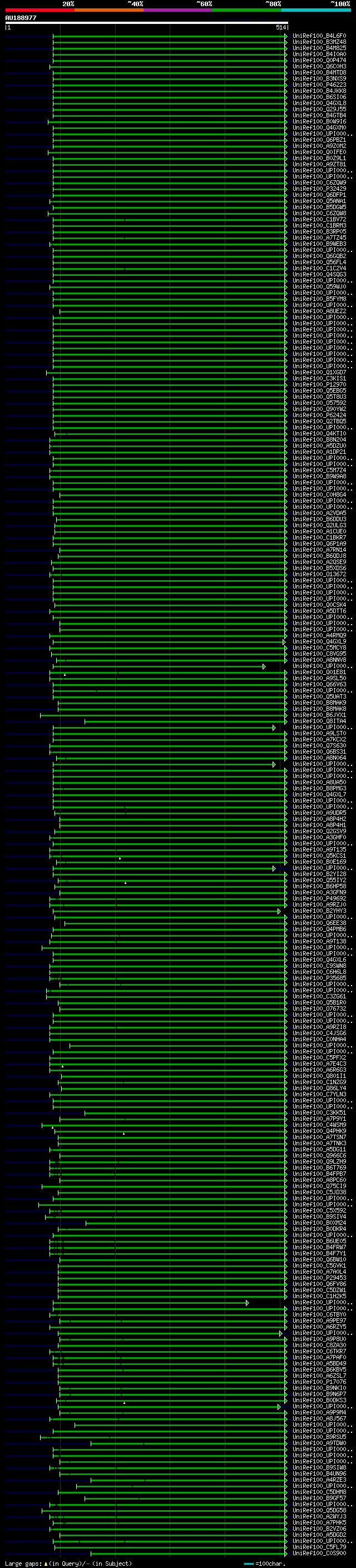Select hit label UniRef100_Q0P474
Screen dimensions: 356x1568
pyautogui.click(x=319, y=60)
